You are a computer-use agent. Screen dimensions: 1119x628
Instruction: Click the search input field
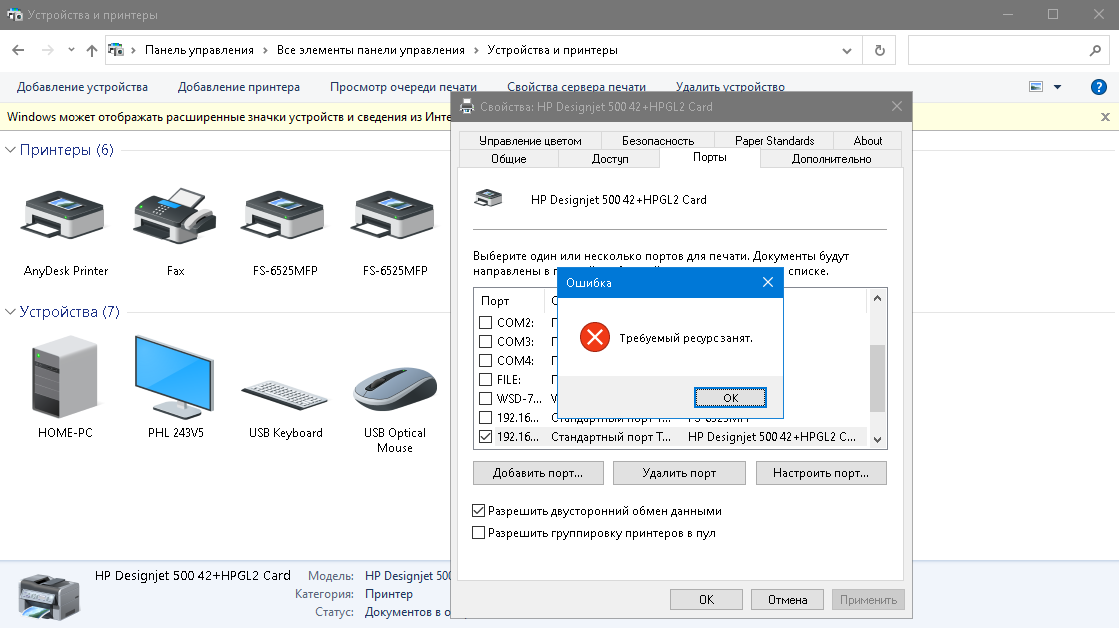coord(1000,50)
